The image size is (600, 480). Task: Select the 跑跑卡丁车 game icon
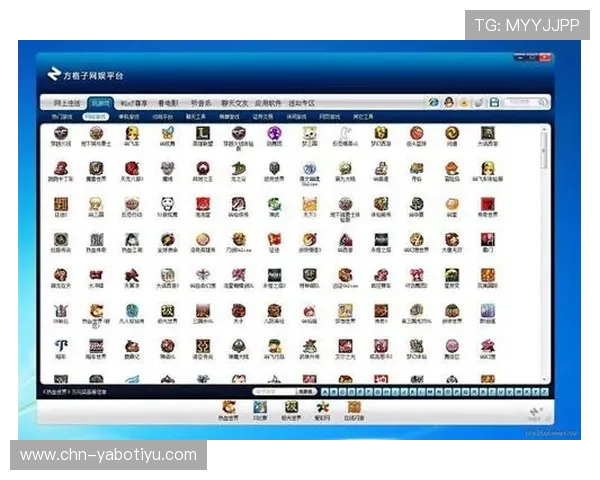[x=62, y=169]
